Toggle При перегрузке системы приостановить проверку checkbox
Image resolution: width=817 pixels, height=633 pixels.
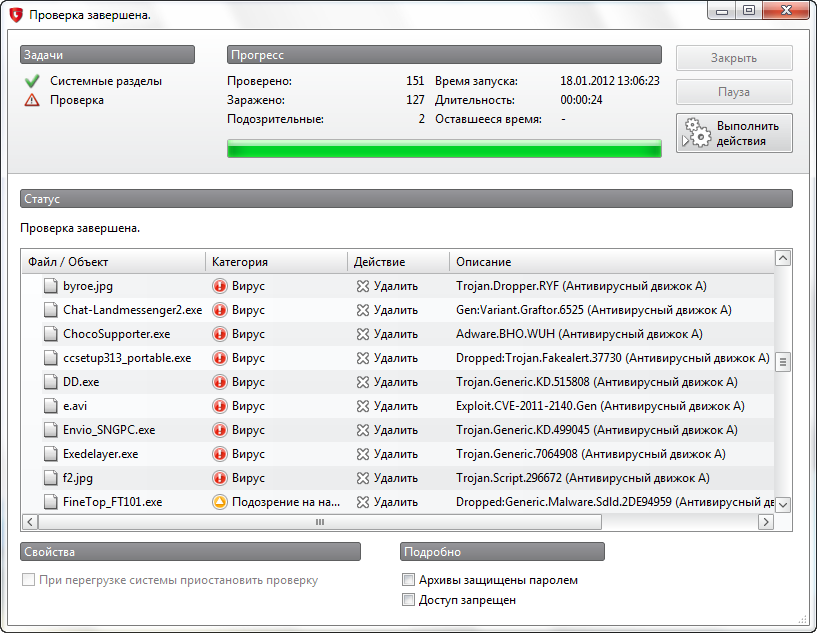click(x=28, y=579)
